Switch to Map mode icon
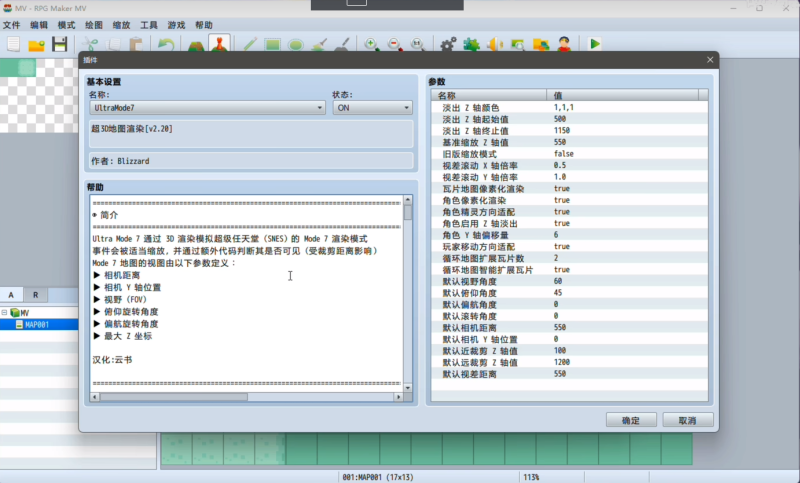 [x=196, y=44]
